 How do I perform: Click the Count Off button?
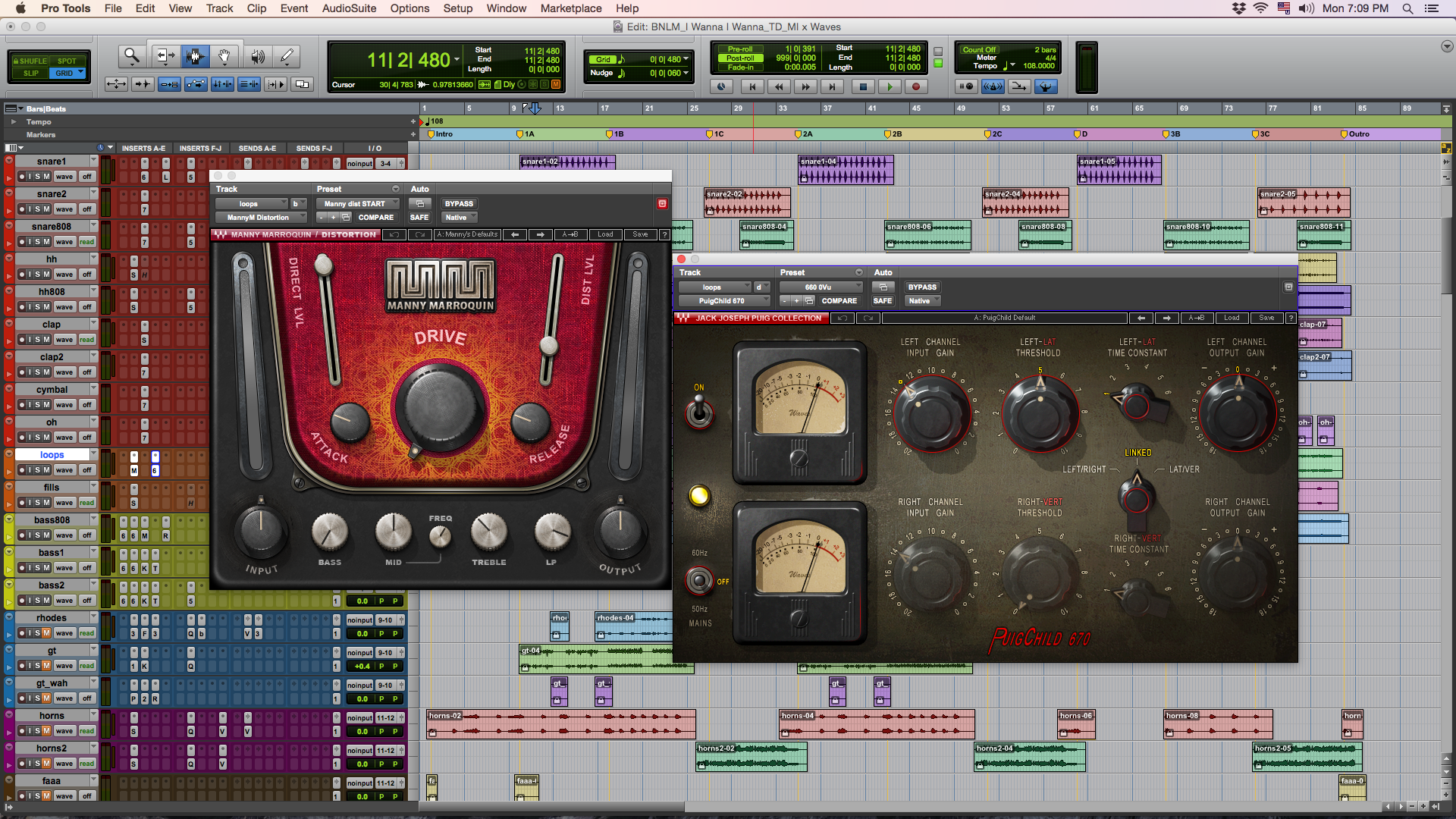tap(979, 49)
